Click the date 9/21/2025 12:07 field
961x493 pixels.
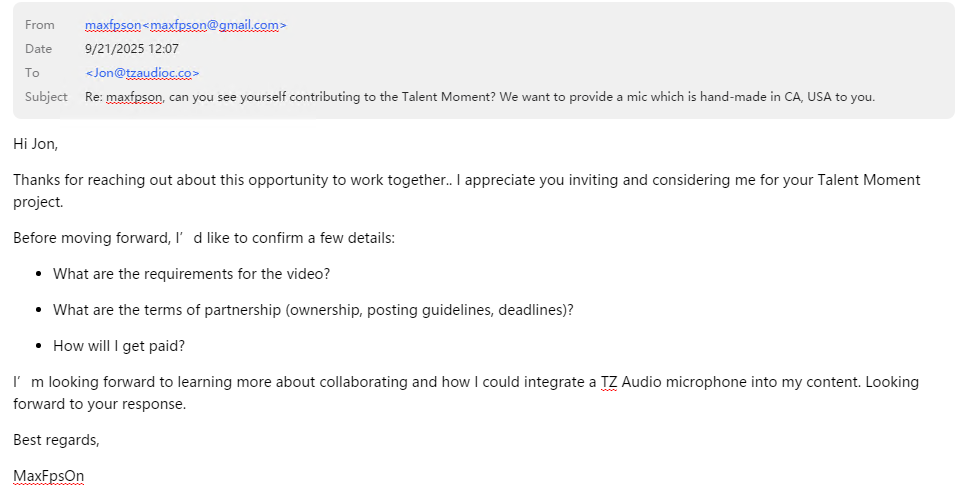(x=132, y=48)
